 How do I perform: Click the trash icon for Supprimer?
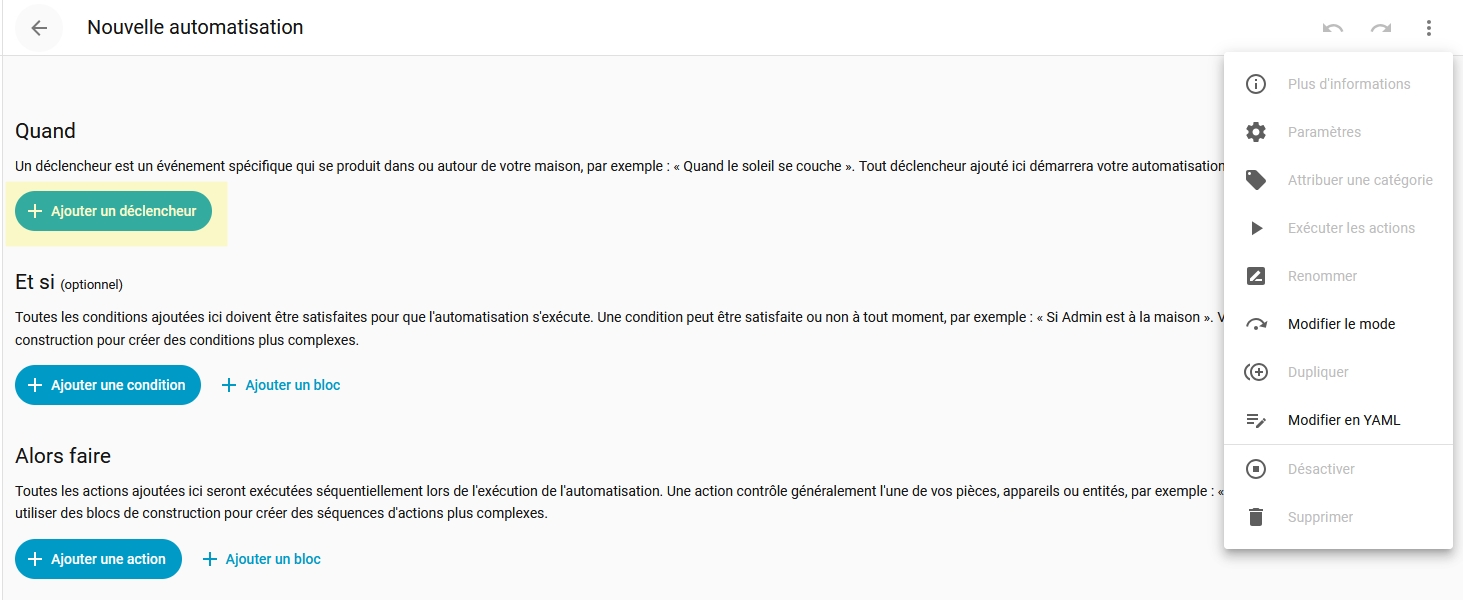(x=1256, y=517)
